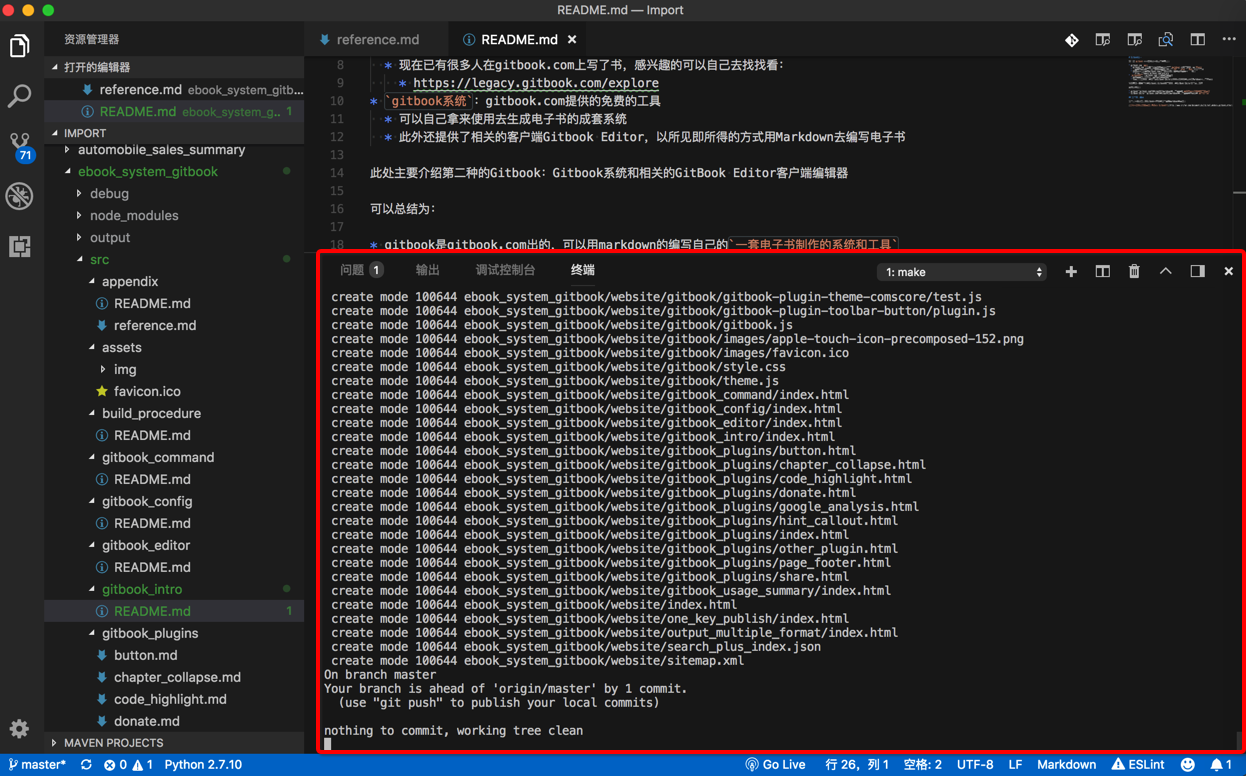The image size is (1246, 777).
Task: Select Python 2.7.10 interpreter
Action: [x=203, y=765]
